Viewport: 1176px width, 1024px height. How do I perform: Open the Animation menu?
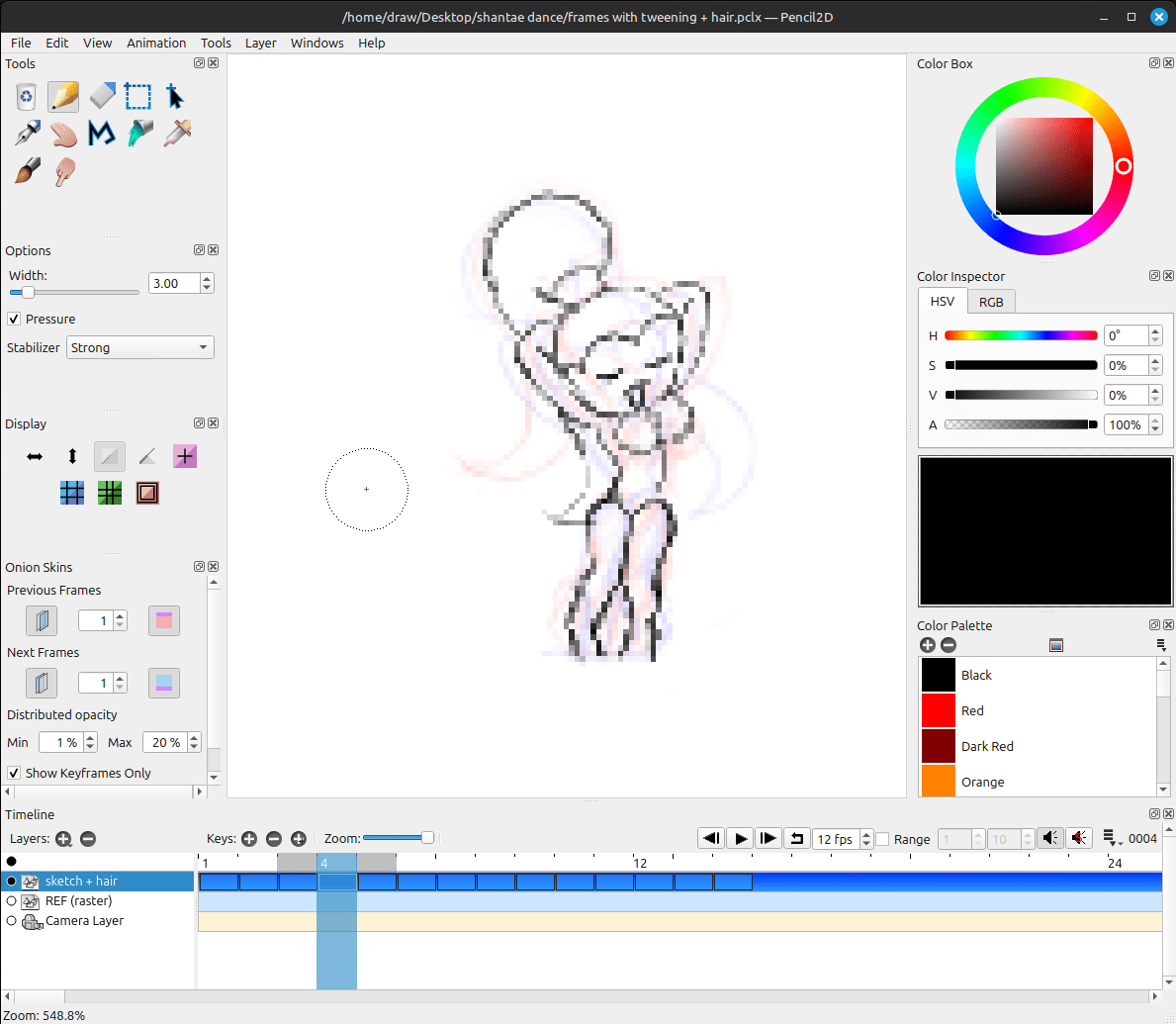pyautogui.click(x=156, y=43)
